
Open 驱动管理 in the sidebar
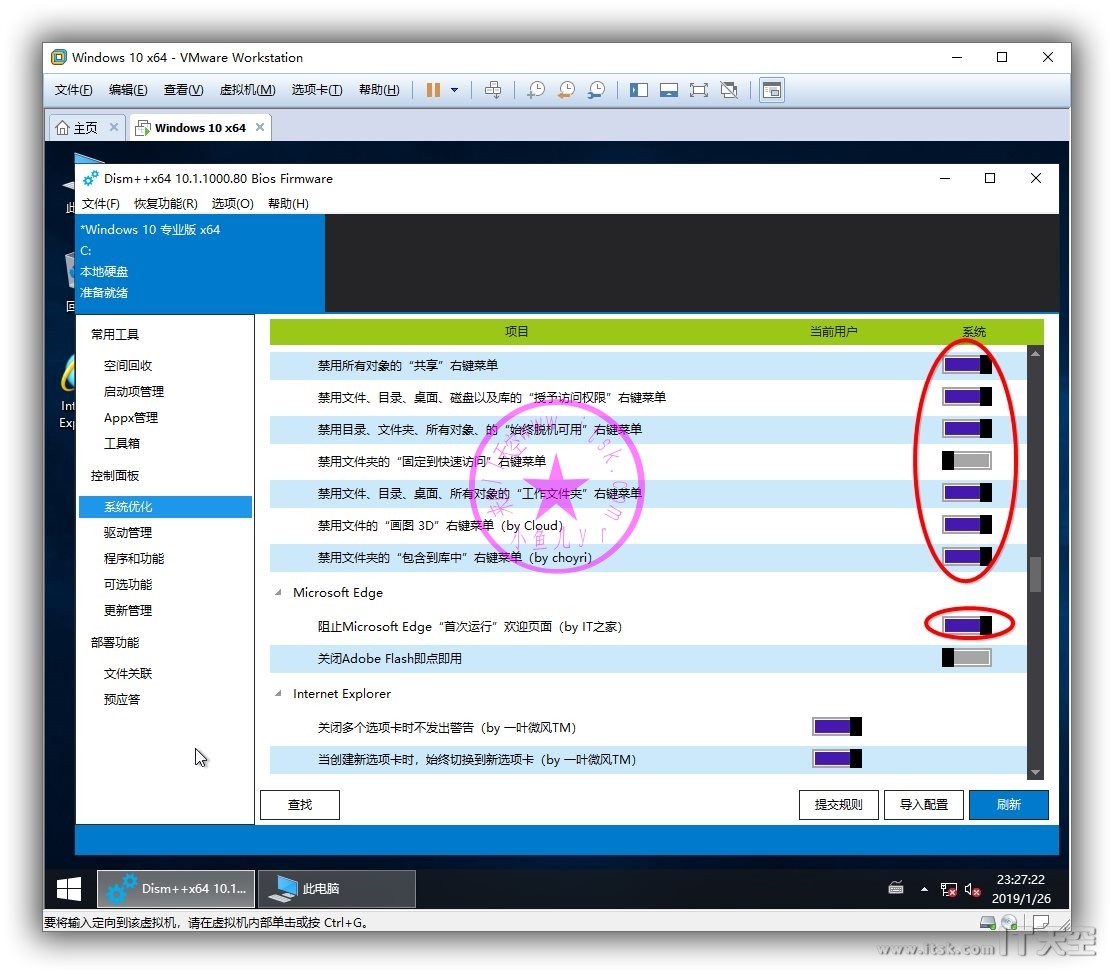(128, 532)
